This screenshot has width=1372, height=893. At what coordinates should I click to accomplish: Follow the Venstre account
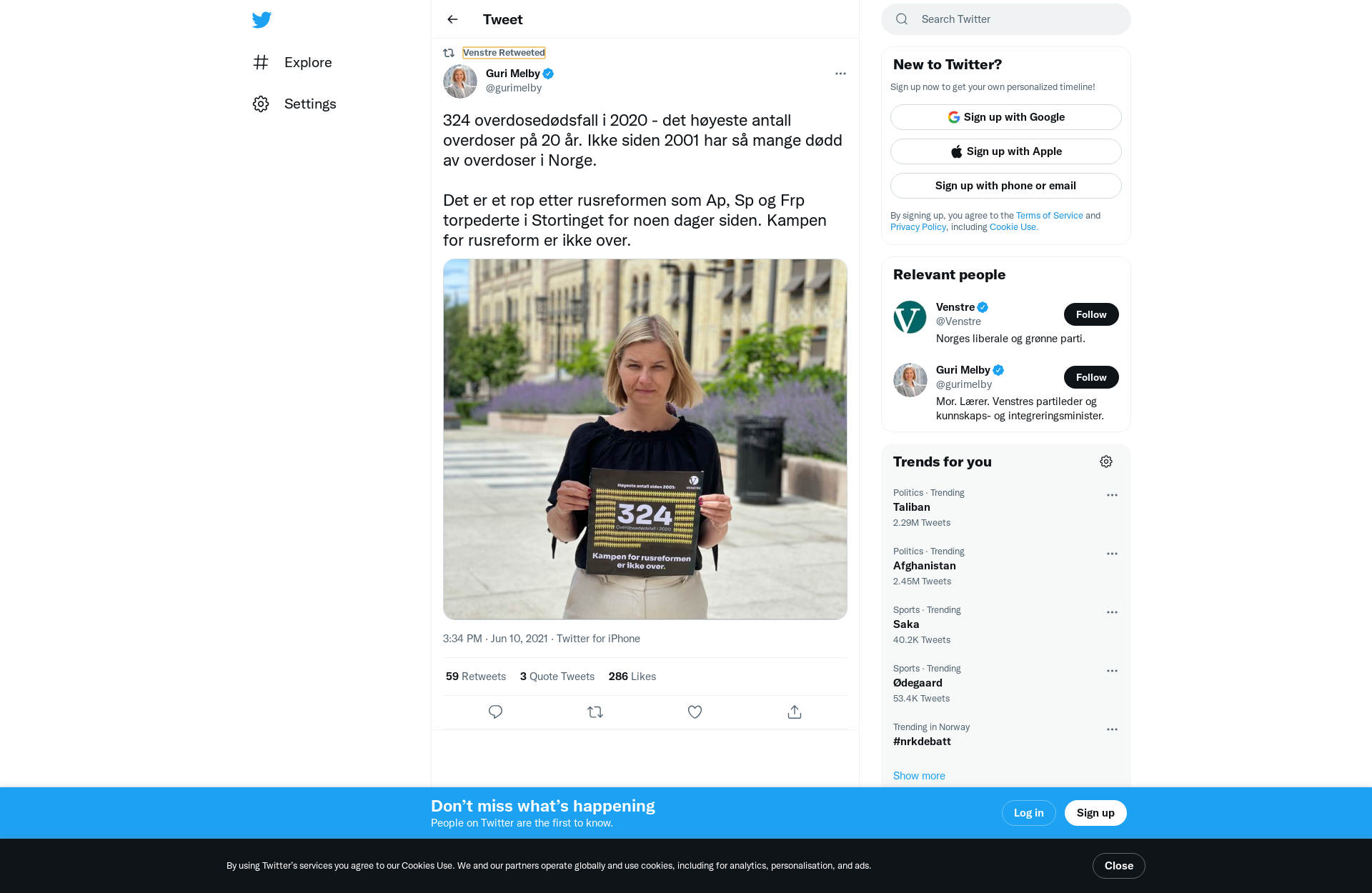click(1091, 314)
